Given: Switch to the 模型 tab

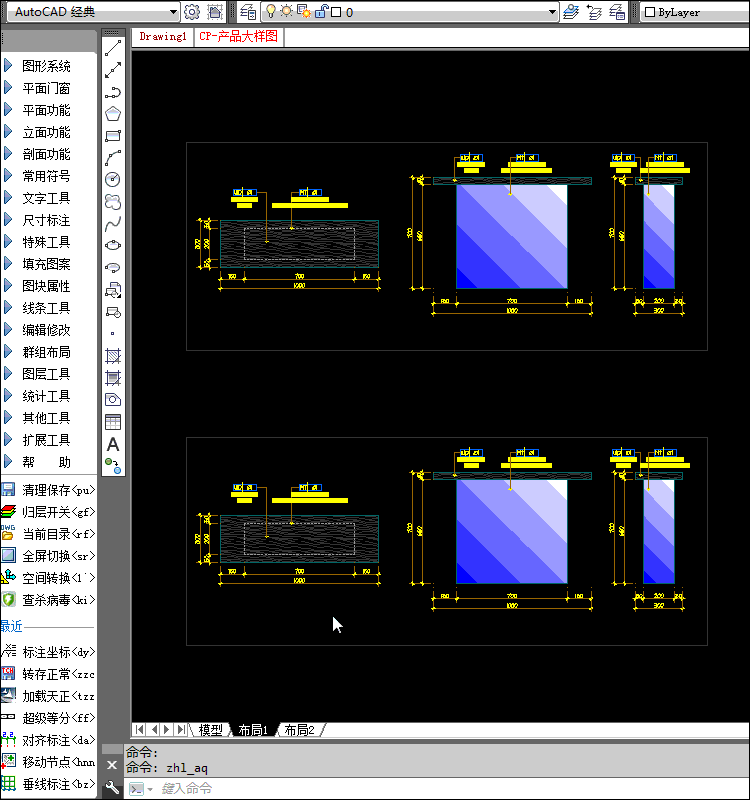Looking at the screenshot, I should [210, 730].
